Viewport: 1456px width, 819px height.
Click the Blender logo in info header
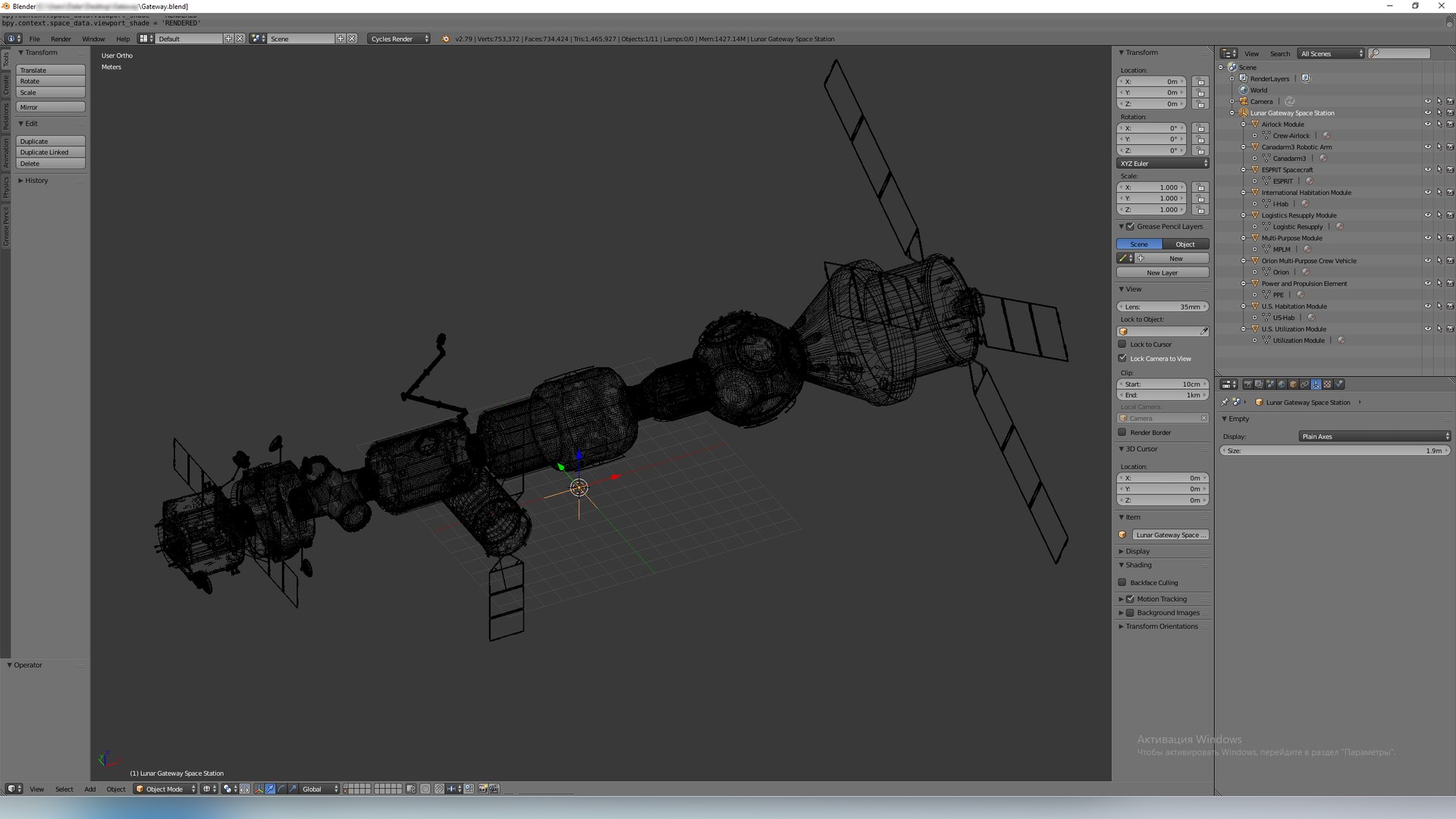445,39
